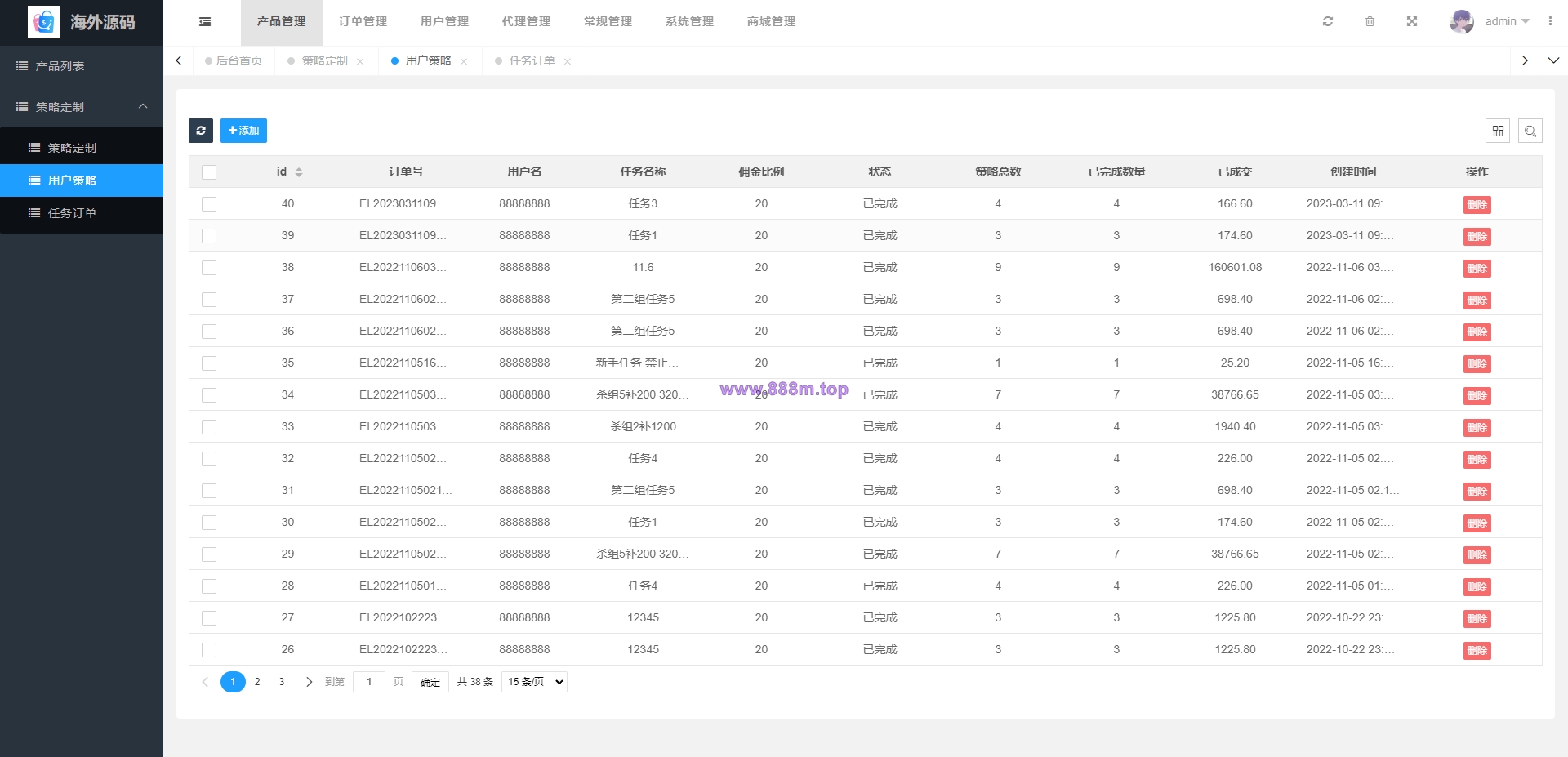Sort table by id column arrows

click(x=299, y=172)
